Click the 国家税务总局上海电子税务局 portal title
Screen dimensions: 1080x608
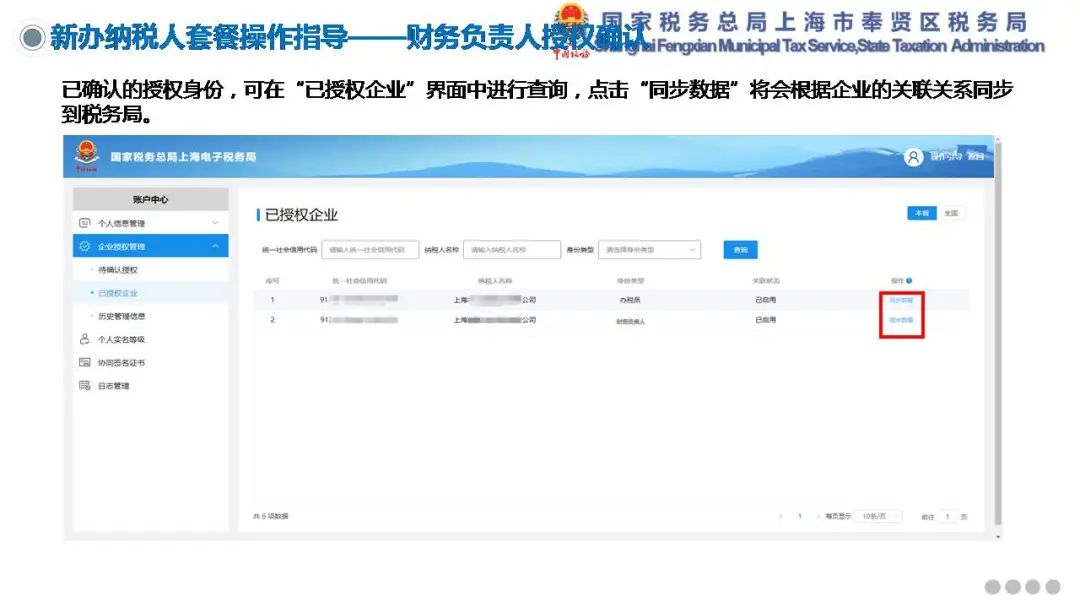click(x=183, y=157)
